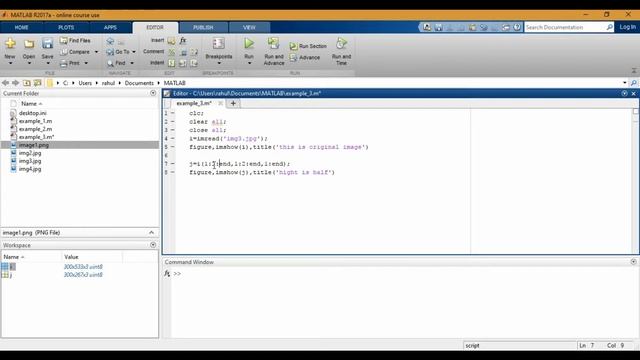Open Current Folder panel actions menu
The image size is (640, 360).
click(153, 93)
